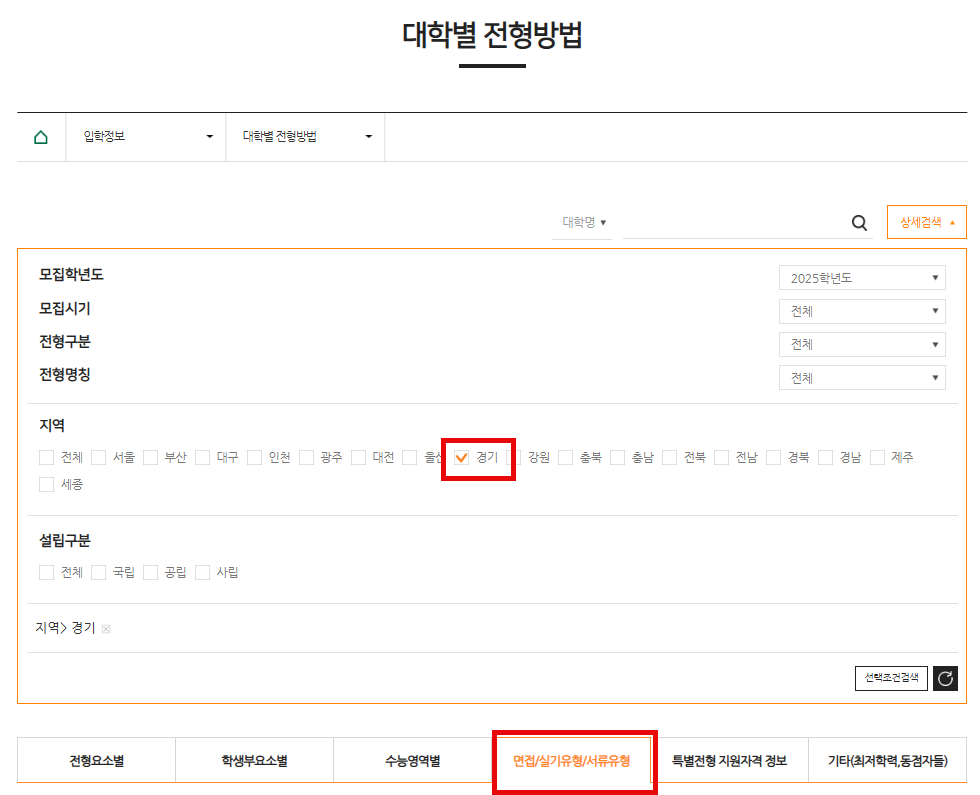
Task: Open the 전형명칭 dropdown
Action: point(862,377)
